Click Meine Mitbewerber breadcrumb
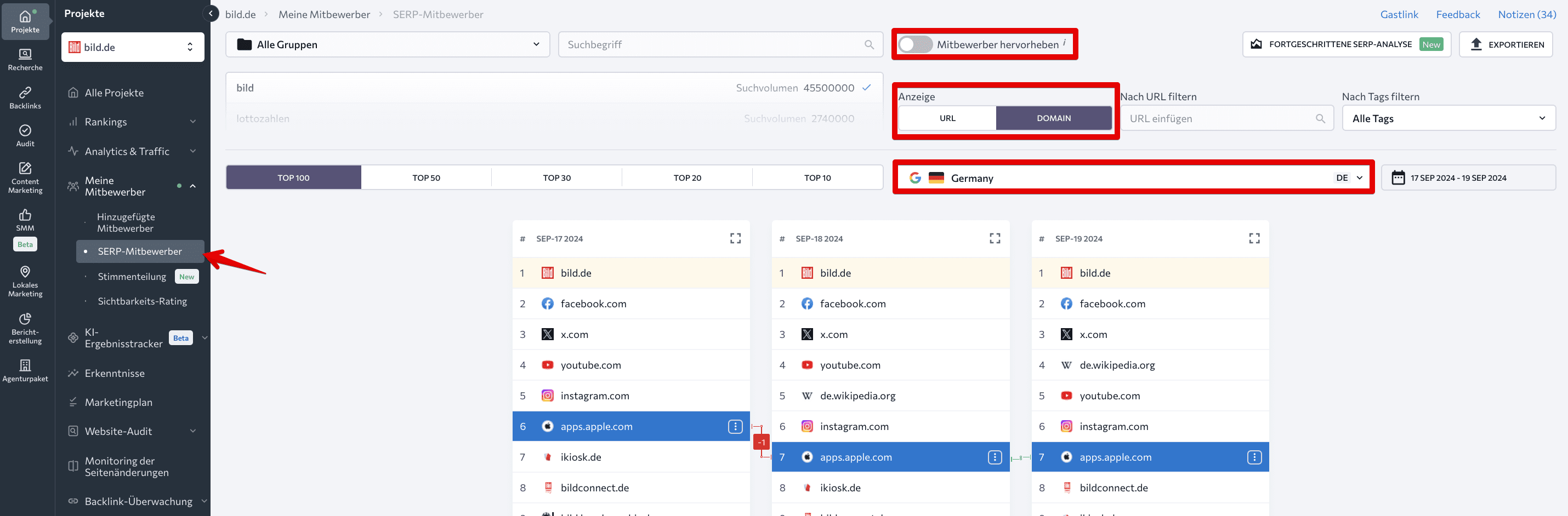This screenshot has height=516, width=1568. [324, 14]
